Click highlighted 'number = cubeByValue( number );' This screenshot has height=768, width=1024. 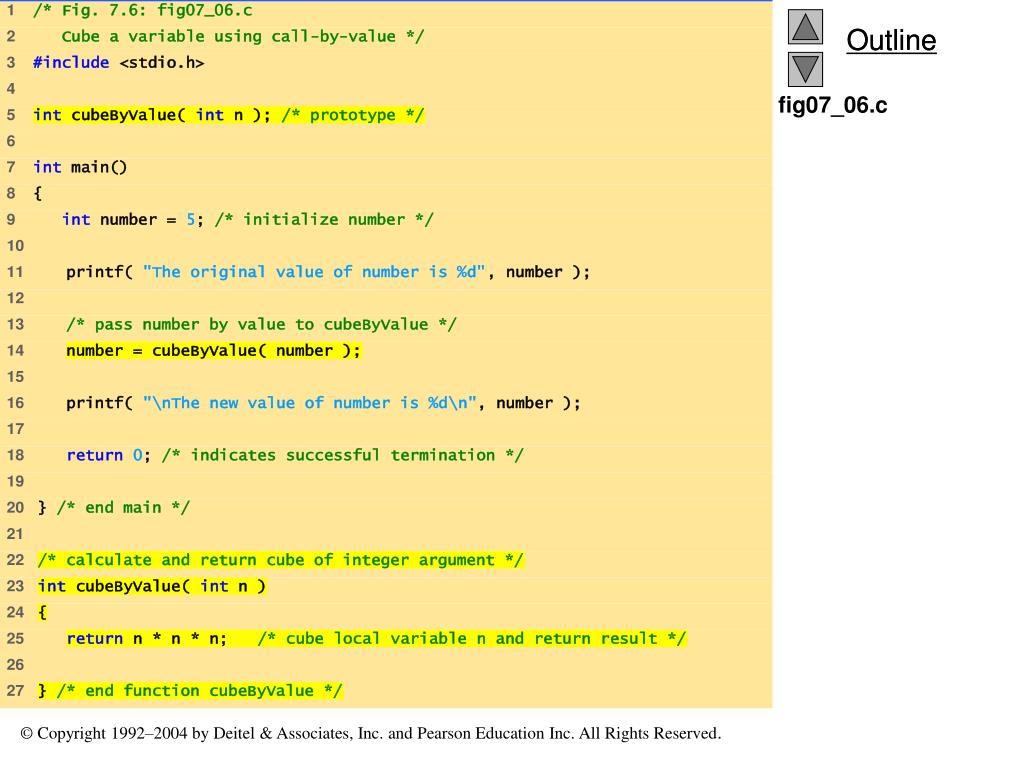pyautogui.click(x=213, y=351)
